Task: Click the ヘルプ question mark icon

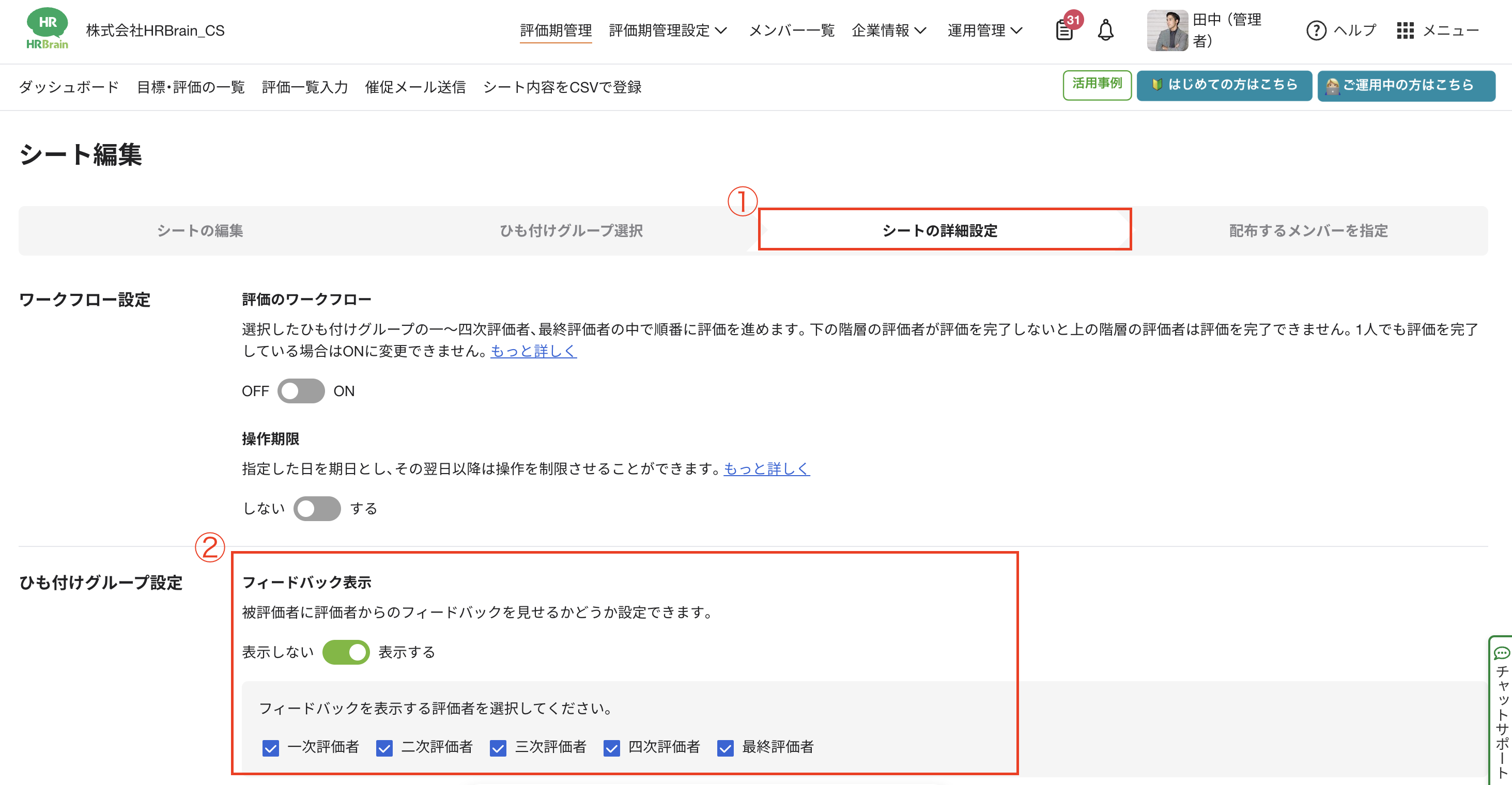Action: tap(1317, 30)
